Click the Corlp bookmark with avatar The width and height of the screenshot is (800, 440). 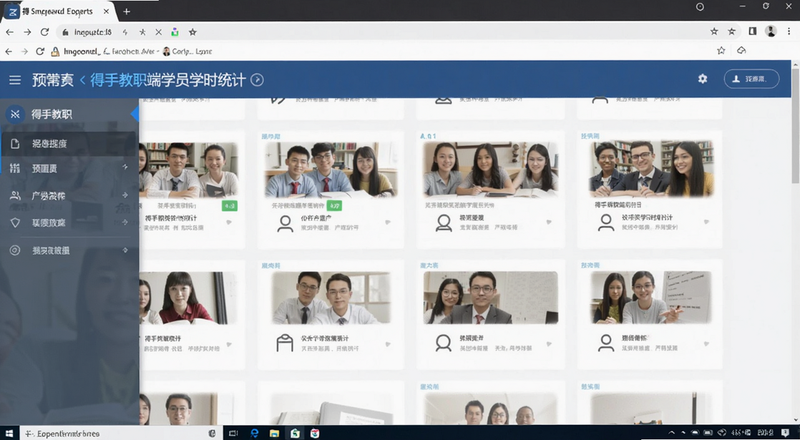tap(187, 52)
